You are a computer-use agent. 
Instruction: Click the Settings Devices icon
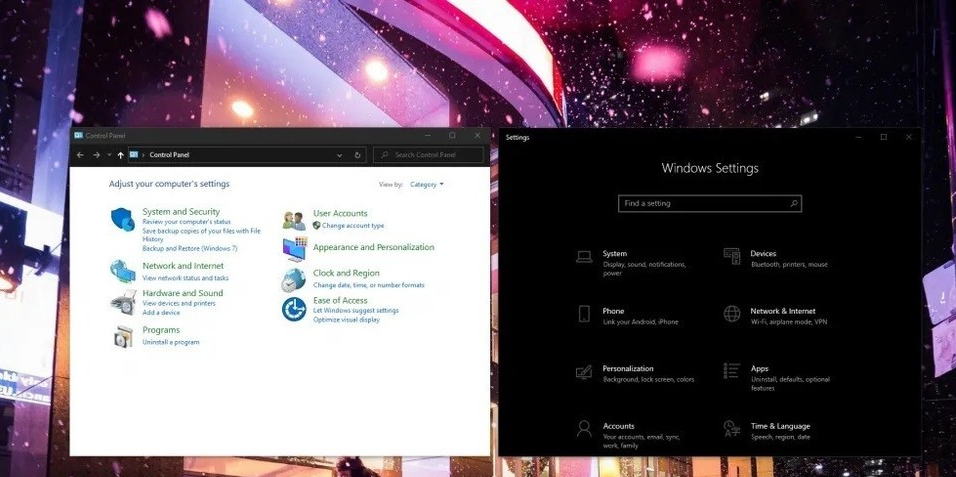pos(732,256)
